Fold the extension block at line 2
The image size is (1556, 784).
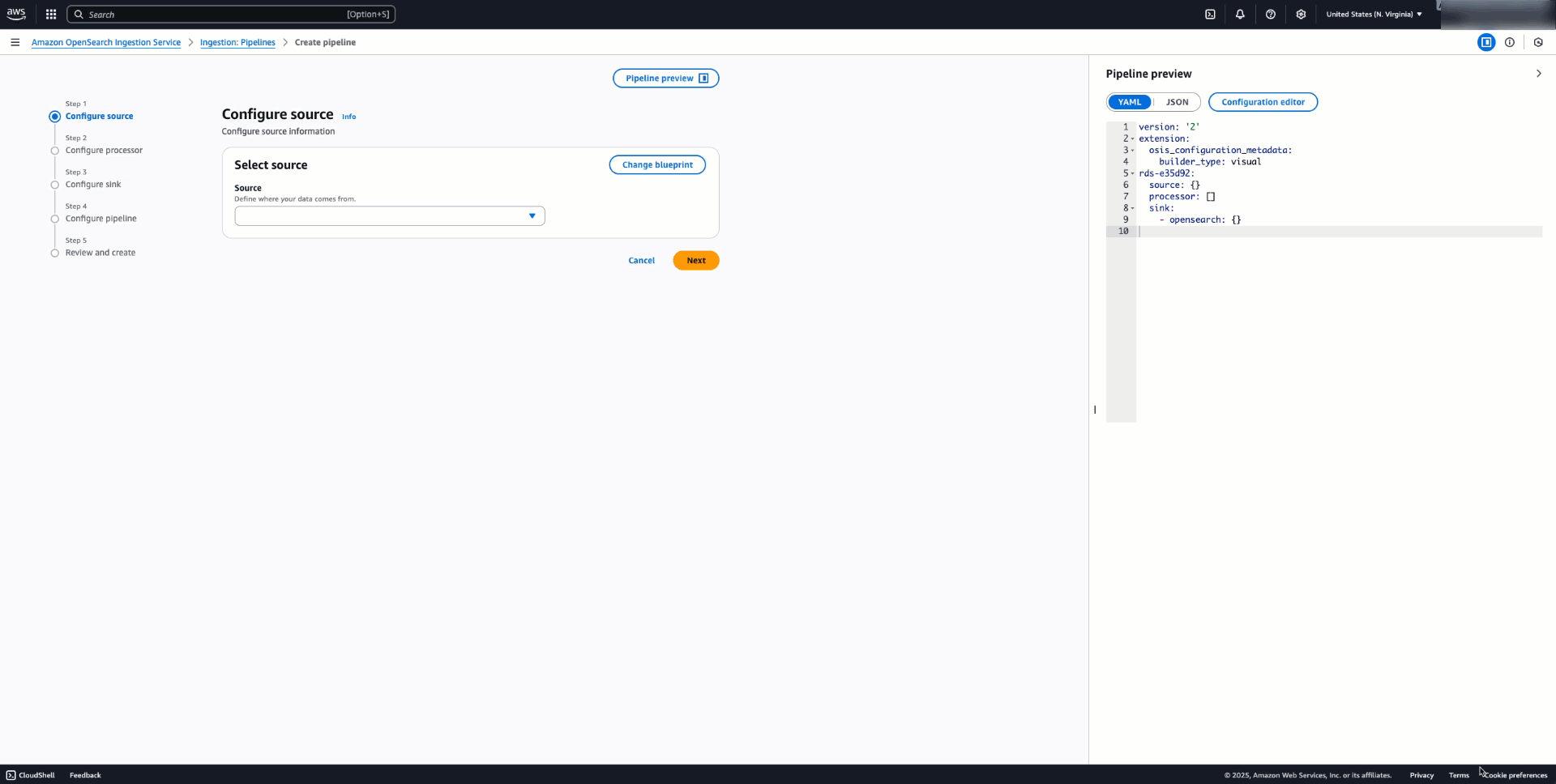click(1133, 139)
